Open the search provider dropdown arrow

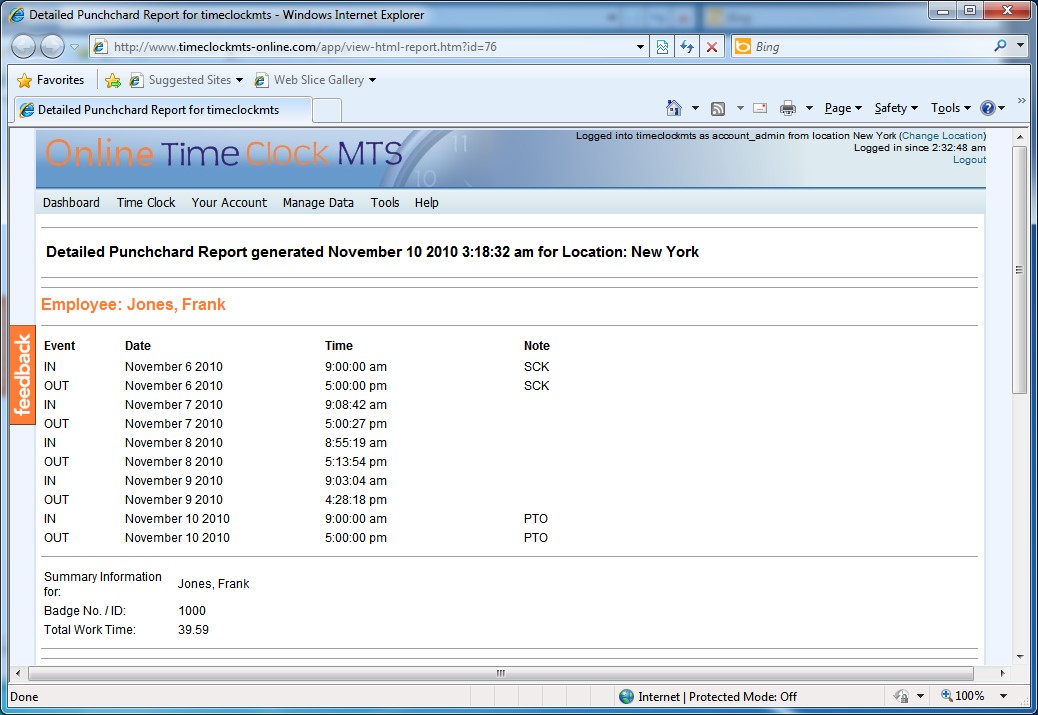pos(1020,46)
